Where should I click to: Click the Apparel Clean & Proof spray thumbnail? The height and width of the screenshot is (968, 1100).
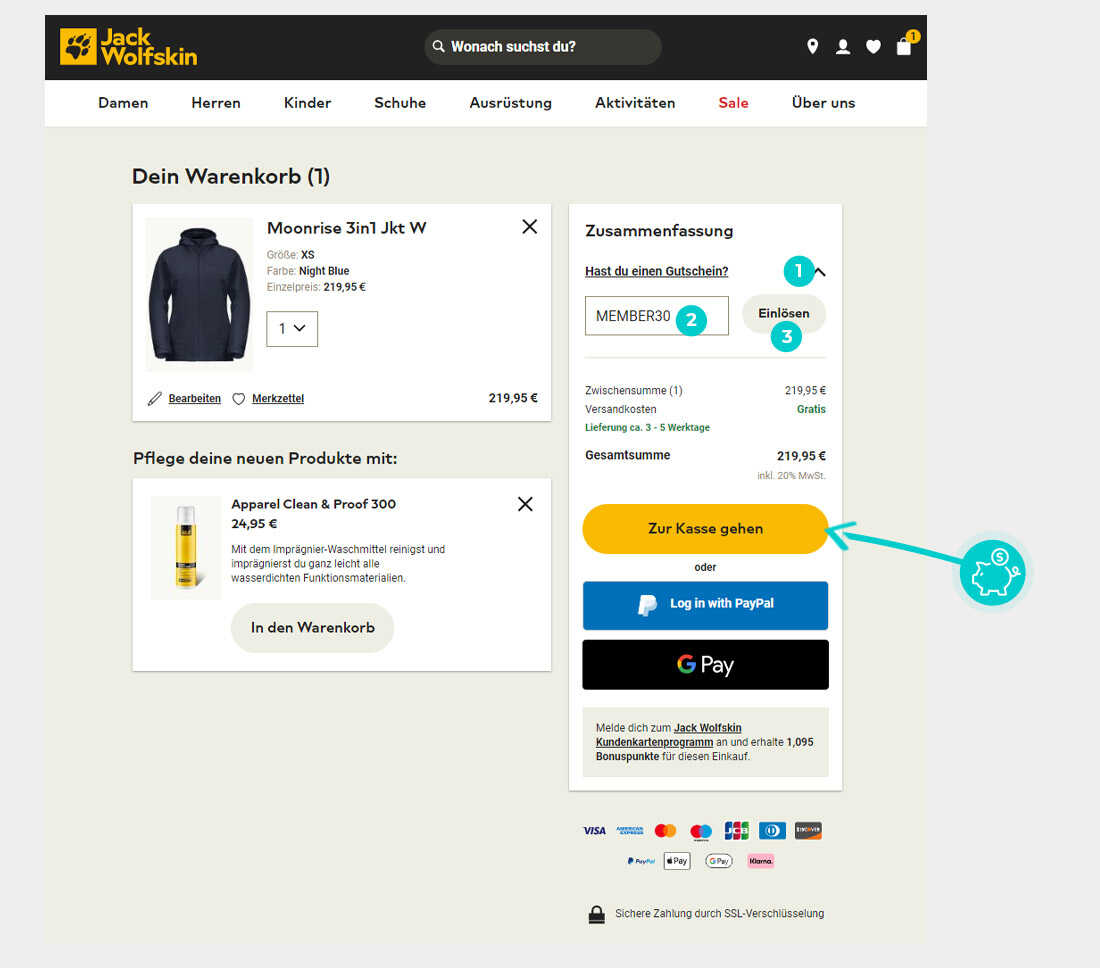tap(186, 548)
